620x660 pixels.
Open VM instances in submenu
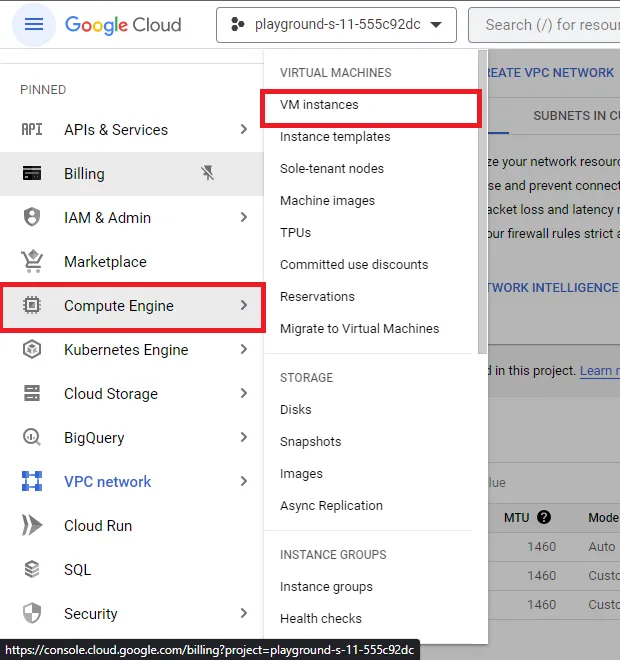[x=371, y=104]
